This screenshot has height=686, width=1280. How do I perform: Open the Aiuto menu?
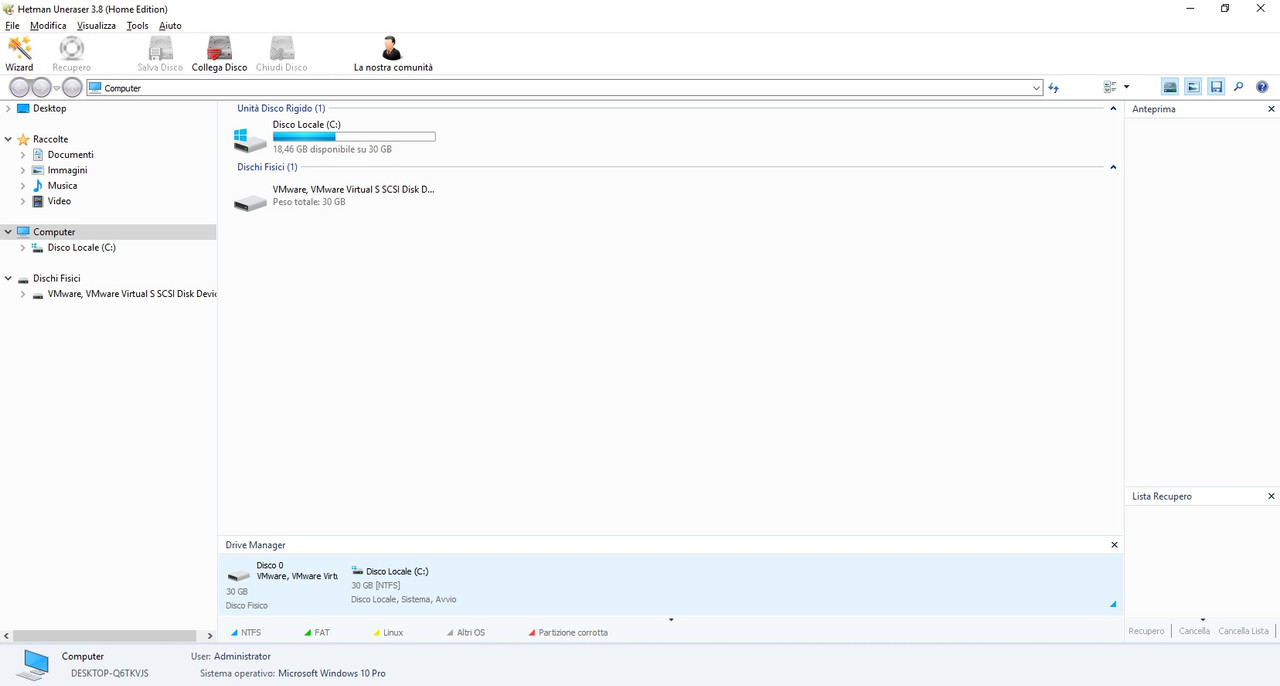[170, 26]
